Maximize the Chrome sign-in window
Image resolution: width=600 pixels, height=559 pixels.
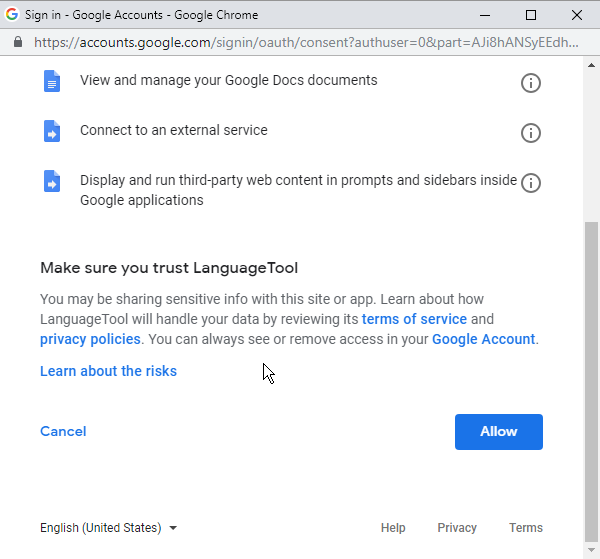(x=531, y=15)
